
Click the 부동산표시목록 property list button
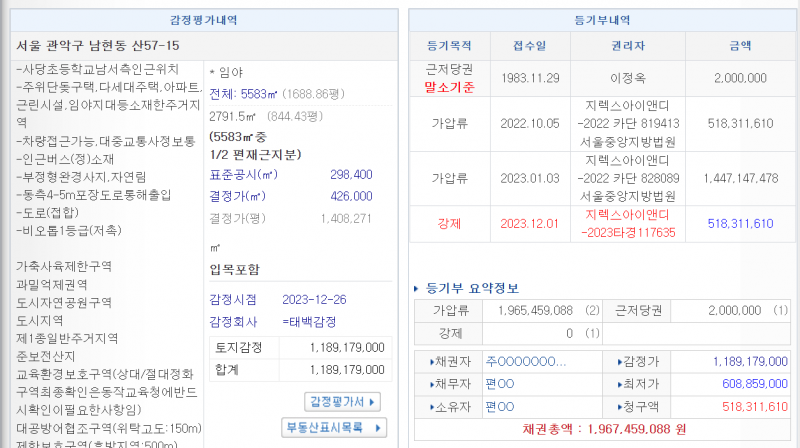click(x=334, y=427)
